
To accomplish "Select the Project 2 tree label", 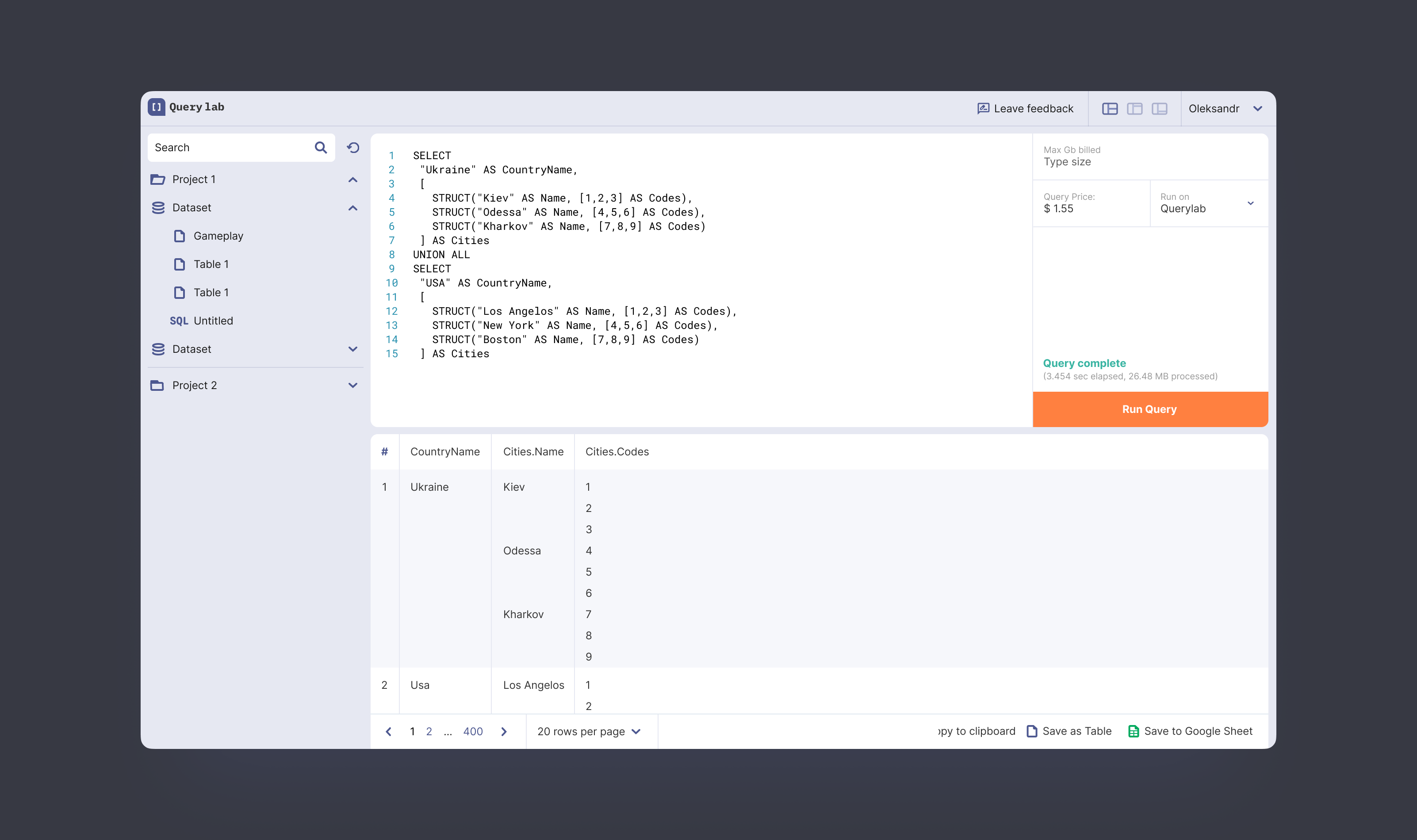I will click(195, 386).
